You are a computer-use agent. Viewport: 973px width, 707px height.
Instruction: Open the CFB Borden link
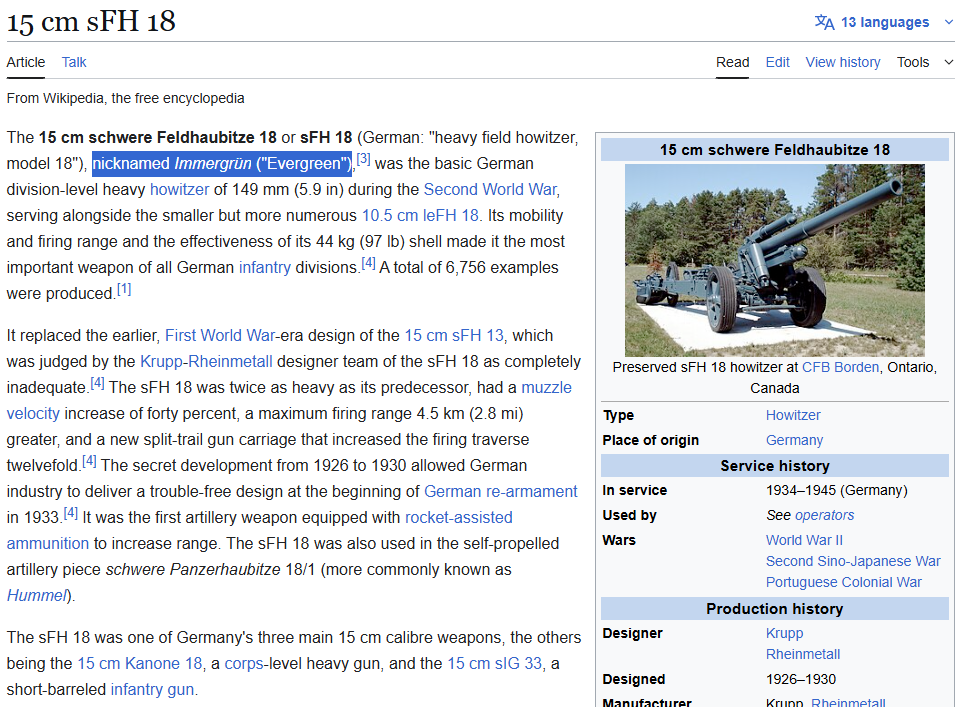[x=840, y=367]
